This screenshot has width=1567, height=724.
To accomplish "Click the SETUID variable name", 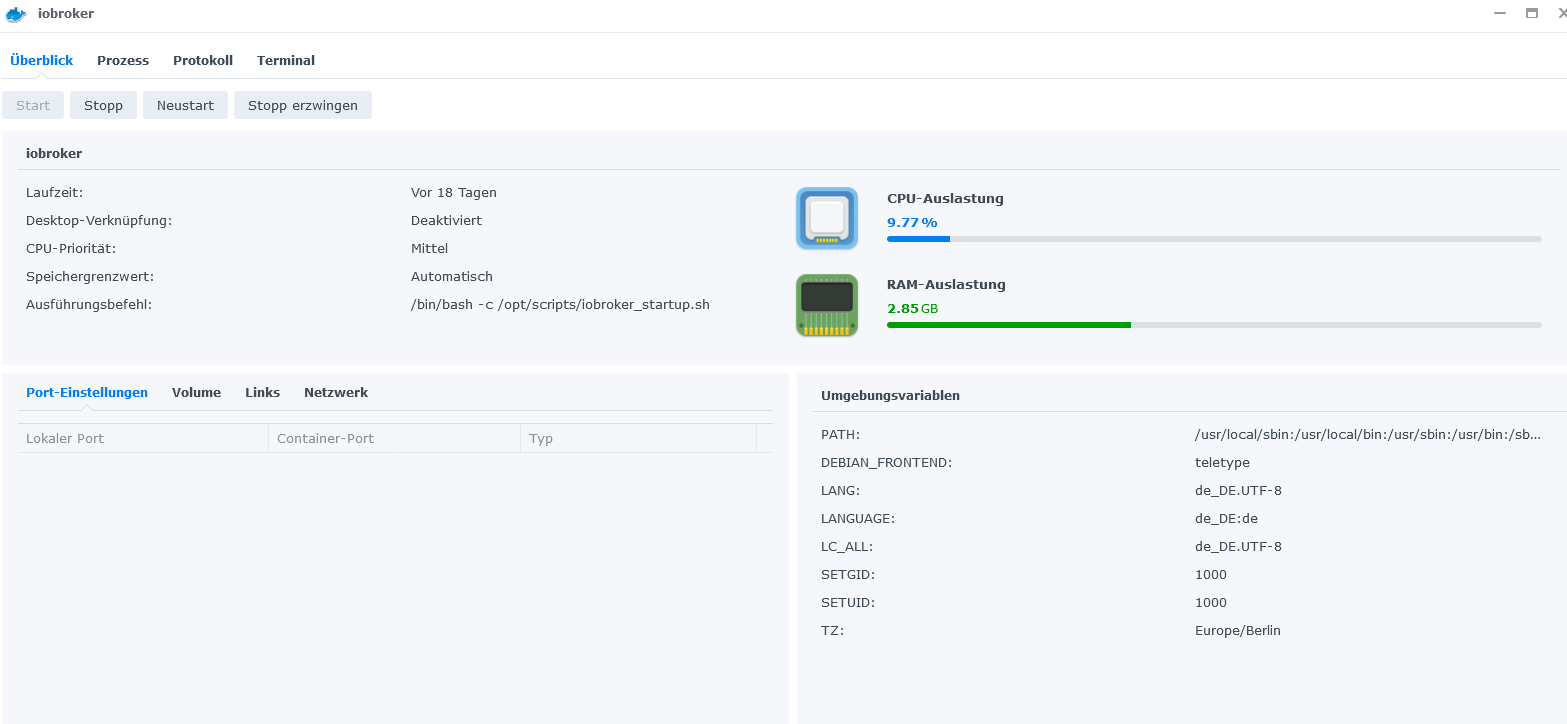I will click(x=848, y=602).
